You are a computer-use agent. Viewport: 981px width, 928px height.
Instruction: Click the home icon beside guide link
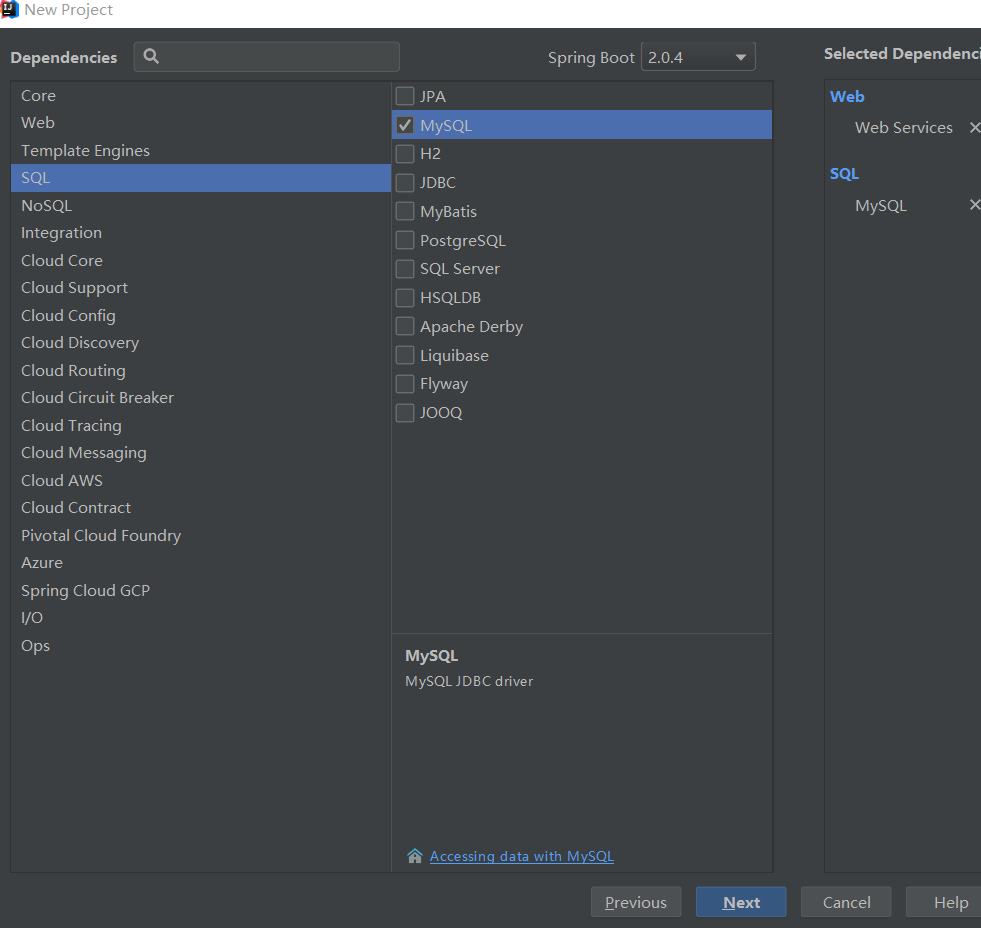(x=415, y=856)
